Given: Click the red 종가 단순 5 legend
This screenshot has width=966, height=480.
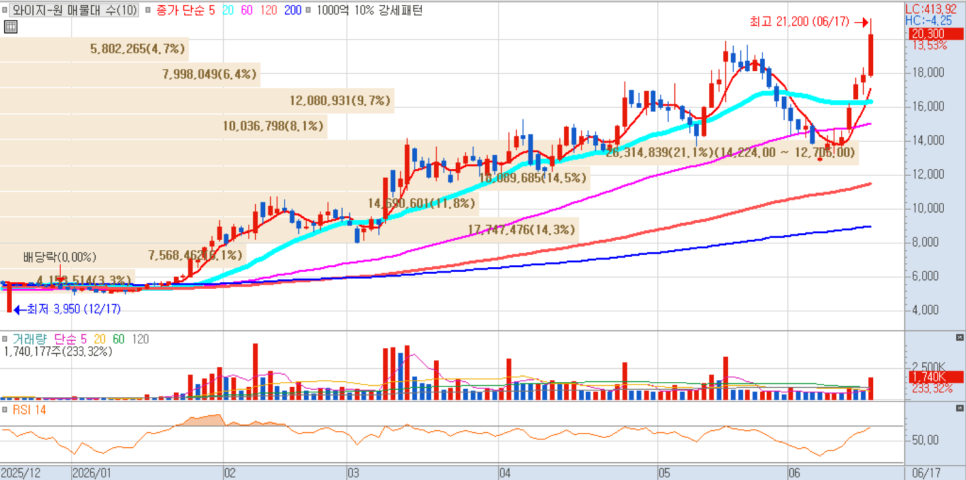Looking at the screenshot, I should (185, 10).
